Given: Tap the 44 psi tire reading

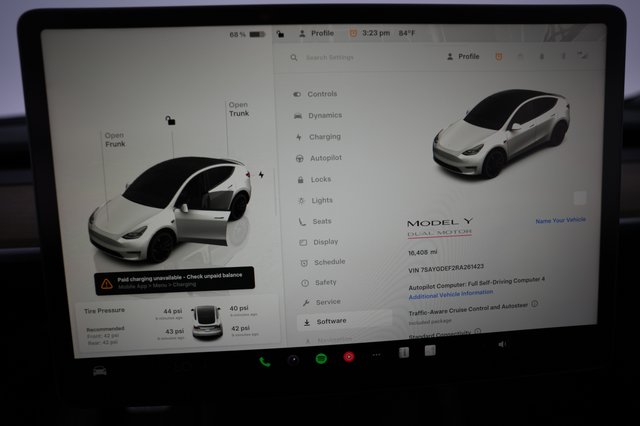Looking at the screenshot, I should click(173, 311).
